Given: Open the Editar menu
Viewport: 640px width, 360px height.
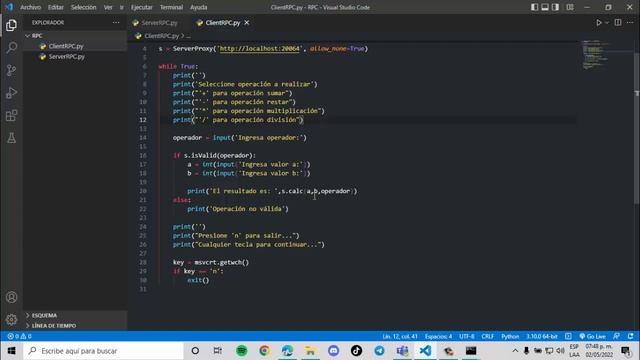Looking at the screenshot, I should pyautogui.click(x=56, y=7).
